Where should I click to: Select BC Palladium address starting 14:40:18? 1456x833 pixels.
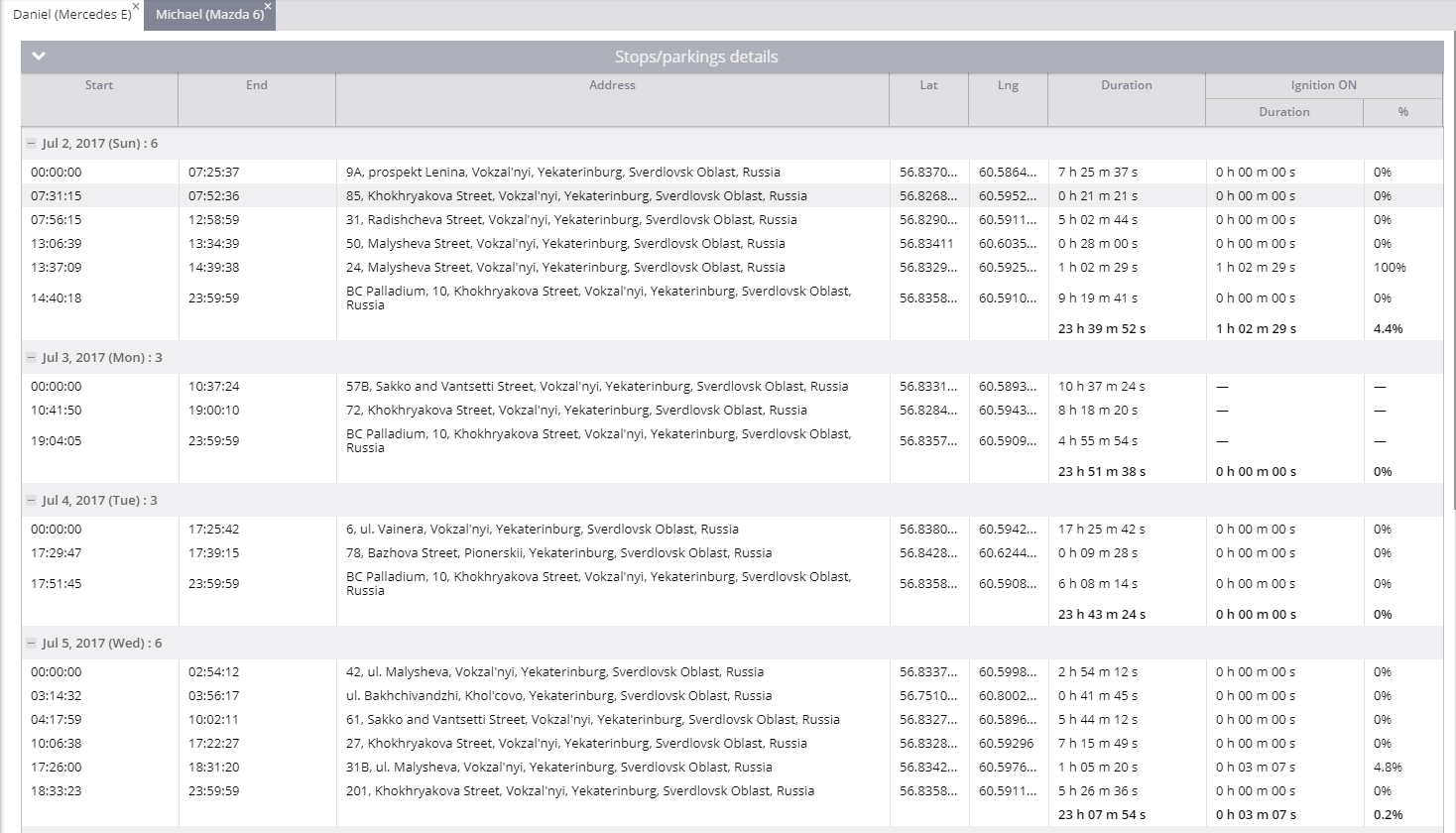pyautogui.click(x=599, y=298)
